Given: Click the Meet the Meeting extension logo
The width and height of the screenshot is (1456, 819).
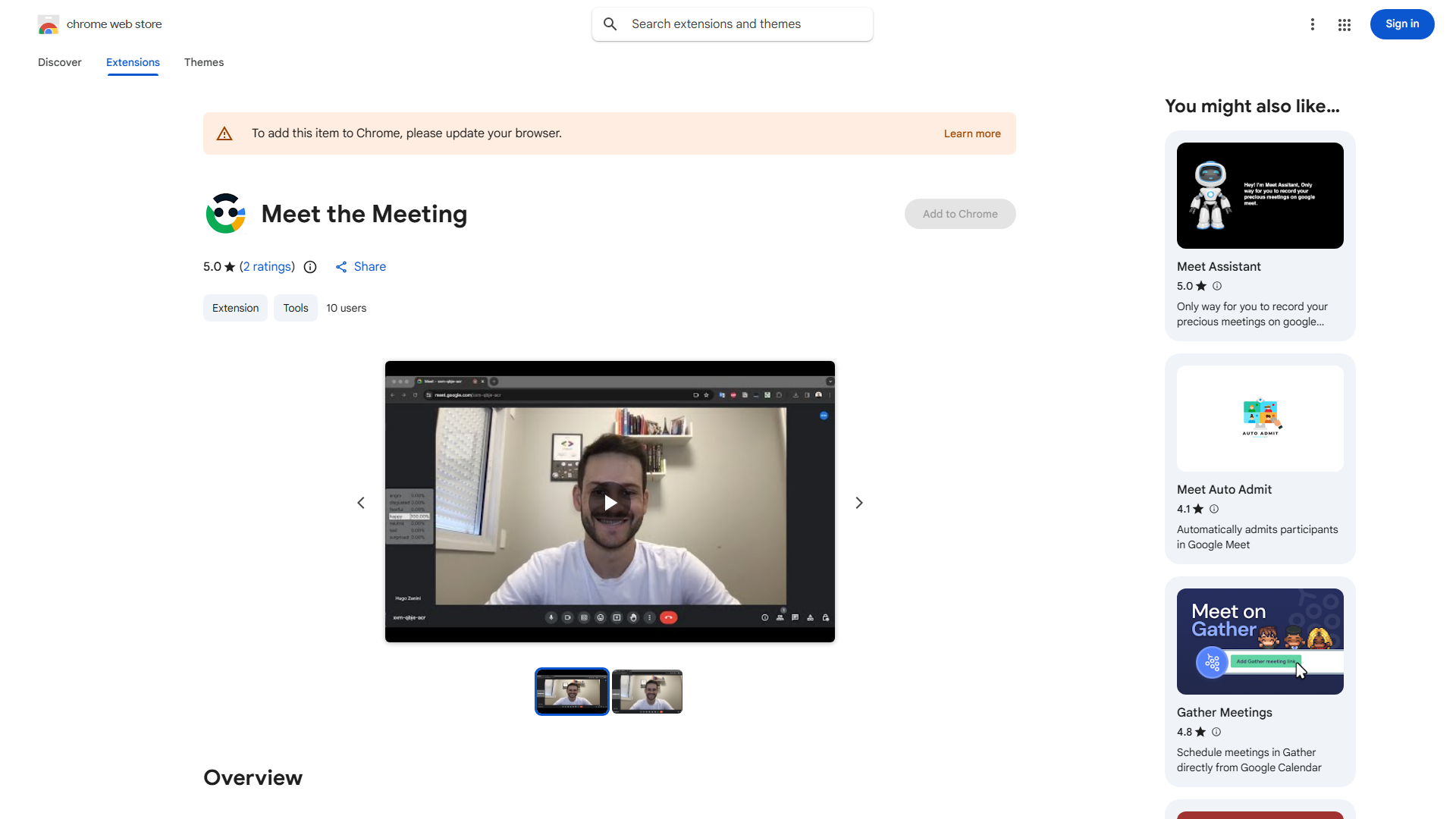Looking at the screenshot, I should point(225,213).
